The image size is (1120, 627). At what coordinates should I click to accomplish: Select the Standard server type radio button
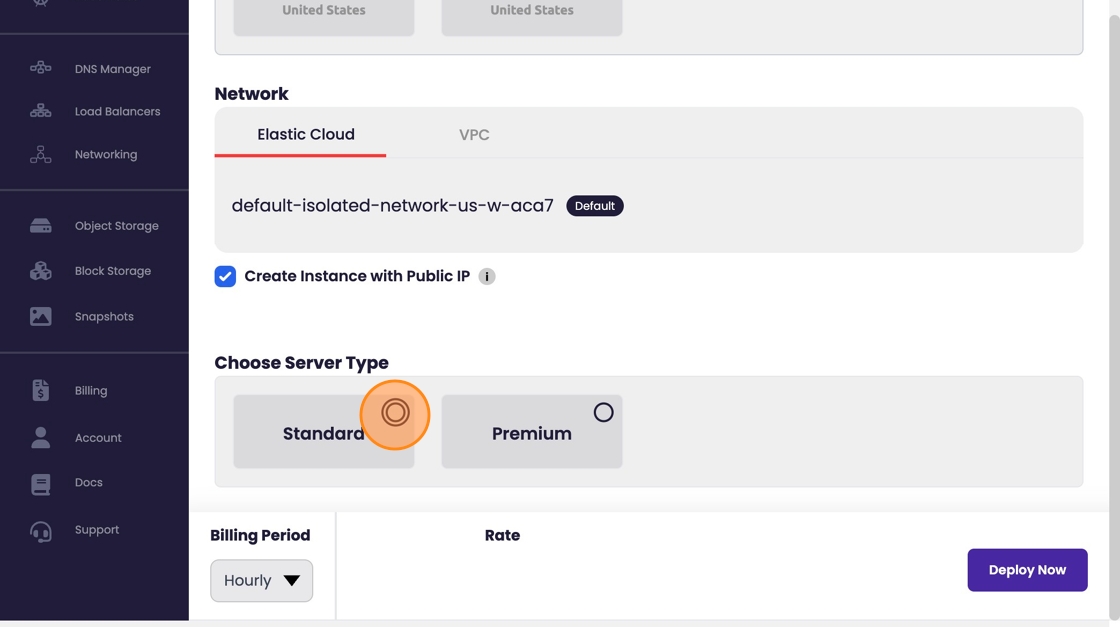click(x=395, y=412)
